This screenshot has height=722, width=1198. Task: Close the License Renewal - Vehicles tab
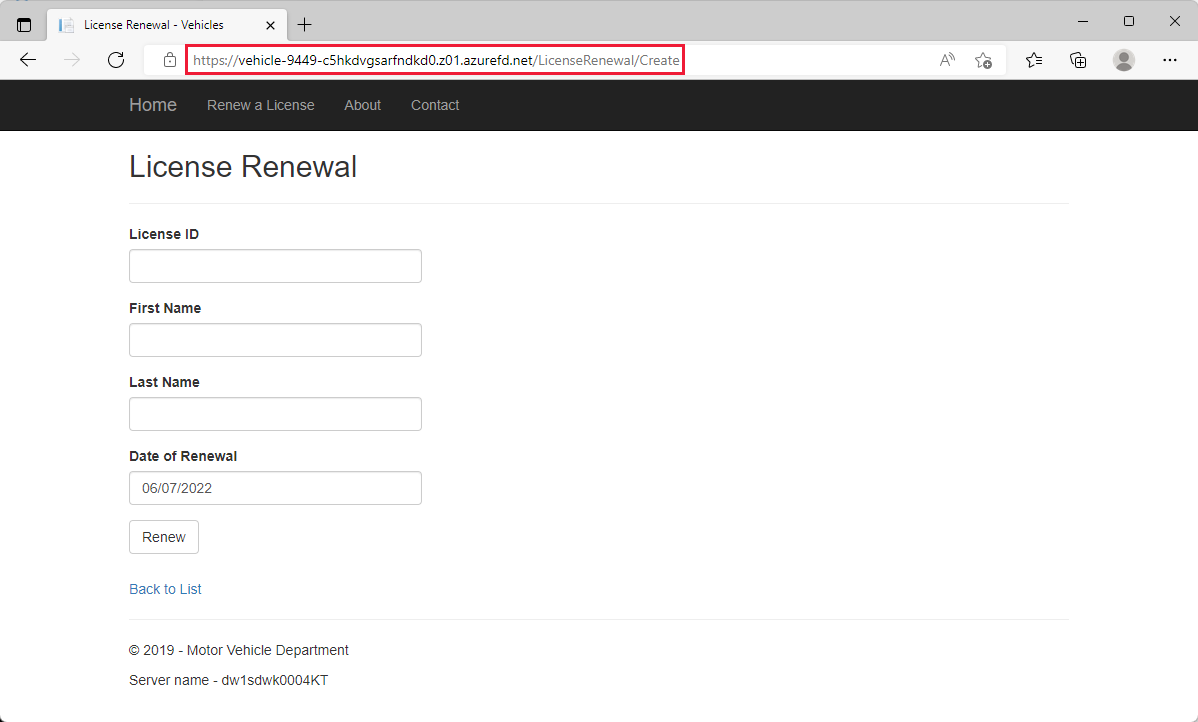(270, 25)
